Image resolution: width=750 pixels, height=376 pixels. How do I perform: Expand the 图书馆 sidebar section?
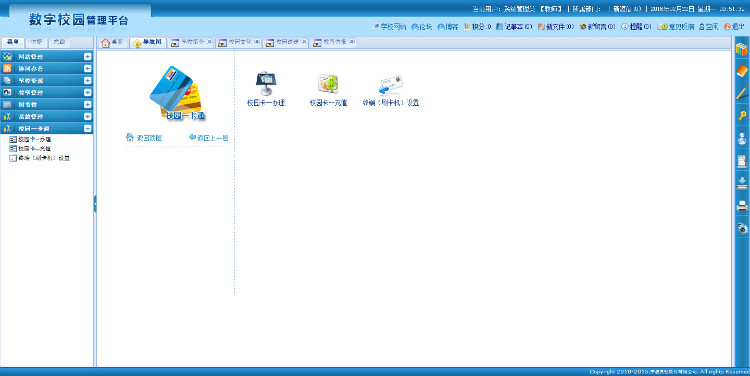tap(88, 104)
